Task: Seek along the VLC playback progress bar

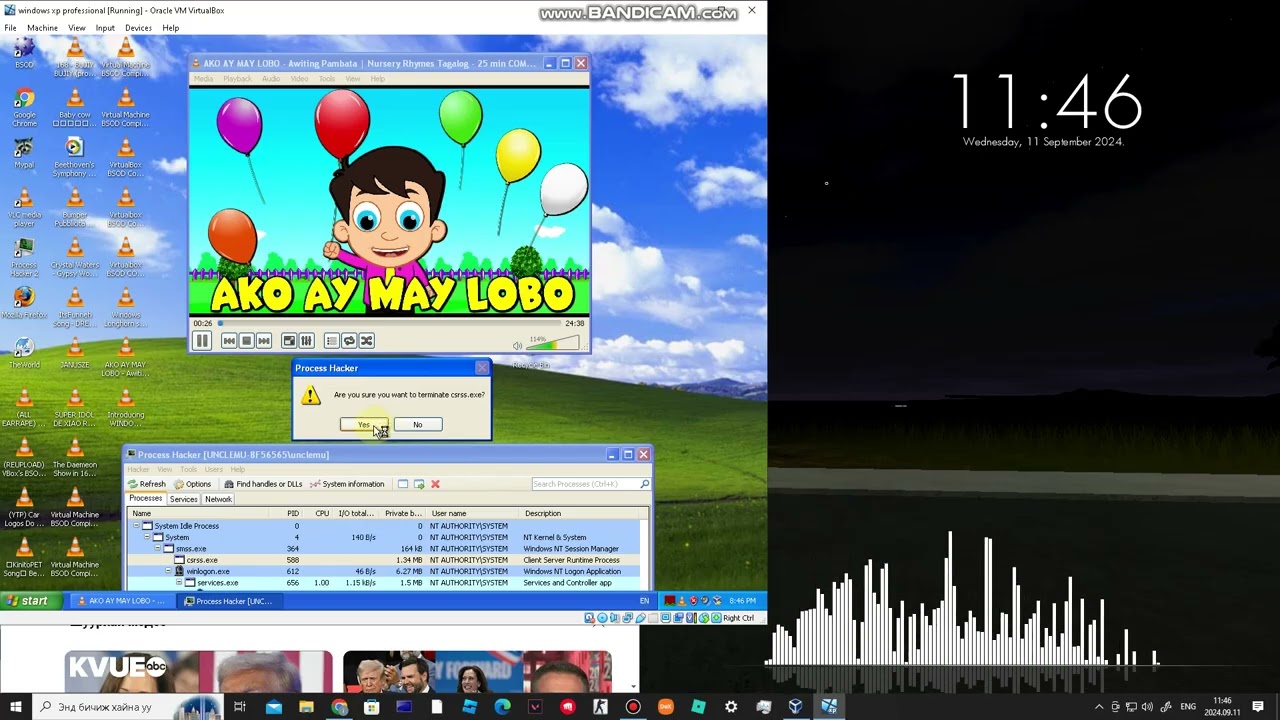Action: pos(390,323)
